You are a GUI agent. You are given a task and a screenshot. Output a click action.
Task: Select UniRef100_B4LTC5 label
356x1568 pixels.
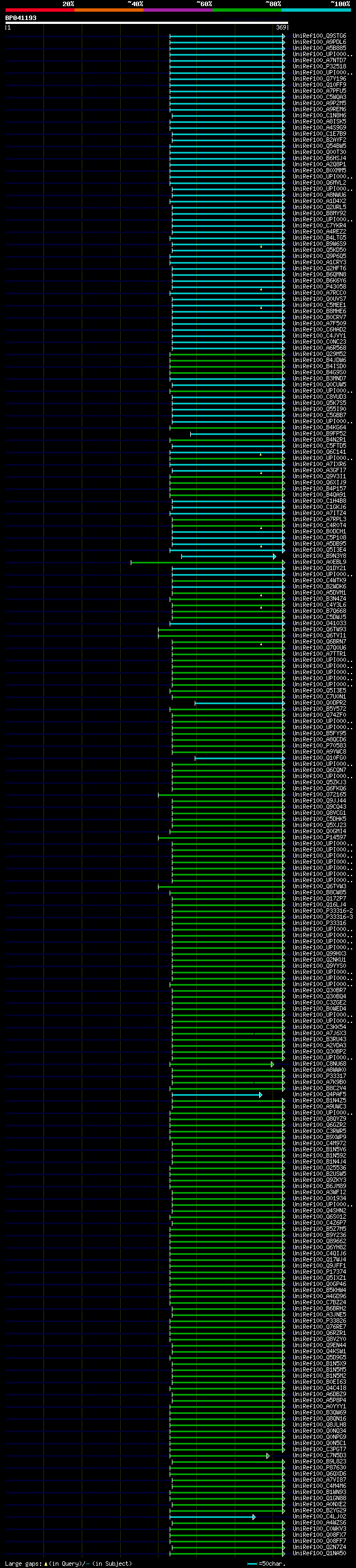(x=319, y=238)
